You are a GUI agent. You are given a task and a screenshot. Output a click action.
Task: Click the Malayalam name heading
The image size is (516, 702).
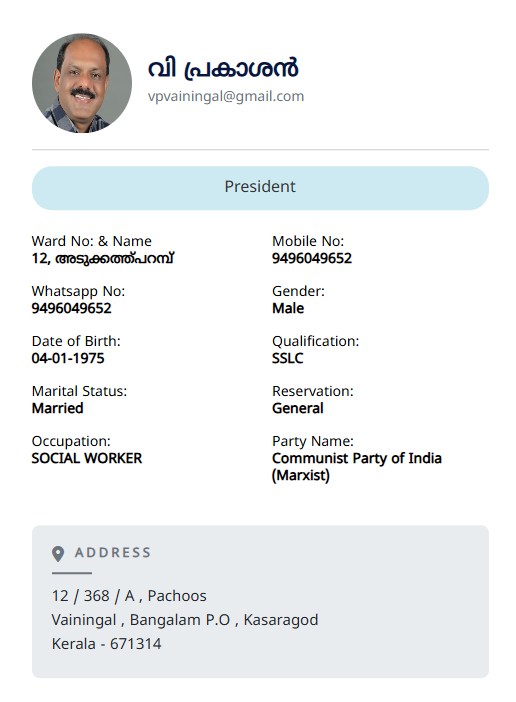coord(223,68)
